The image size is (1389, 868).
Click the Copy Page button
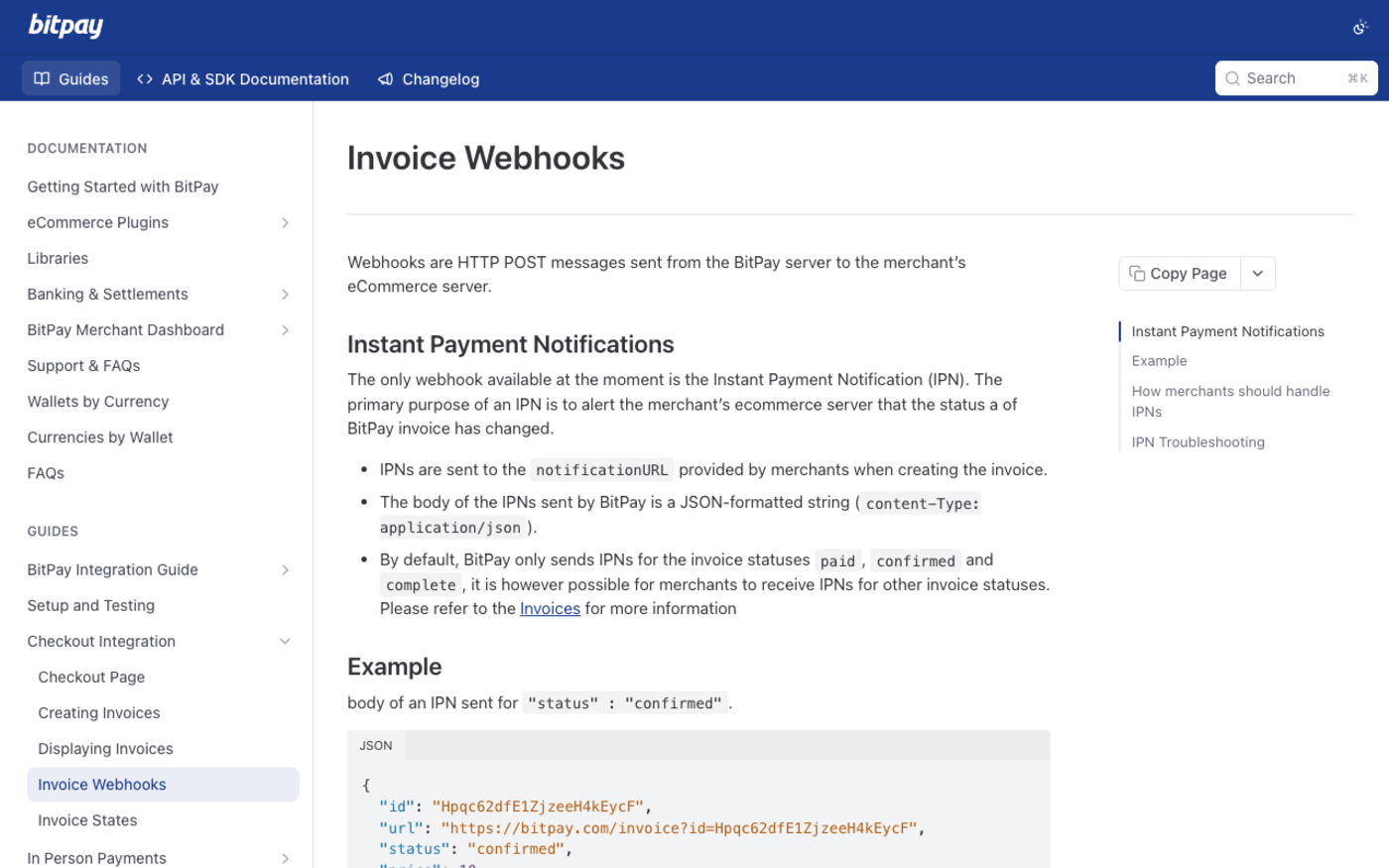click(x=1179, y=274)
